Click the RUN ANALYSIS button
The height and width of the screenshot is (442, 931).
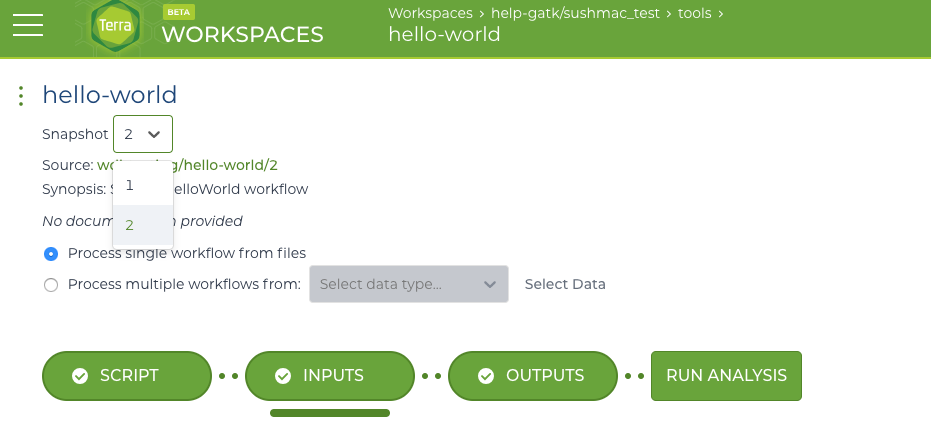click(x=726, y=376)
